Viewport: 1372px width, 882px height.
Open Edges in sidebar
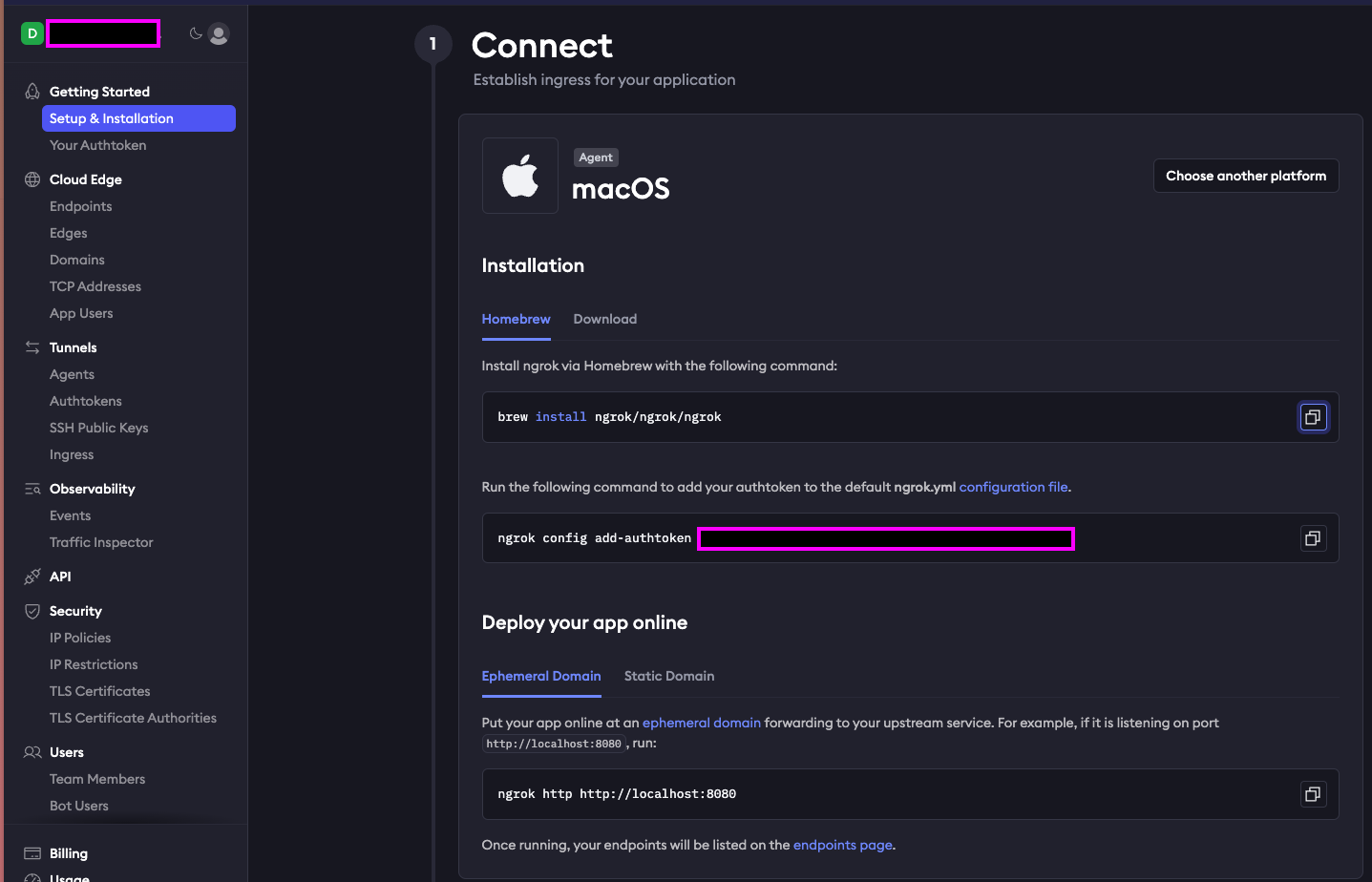[69, 233]
